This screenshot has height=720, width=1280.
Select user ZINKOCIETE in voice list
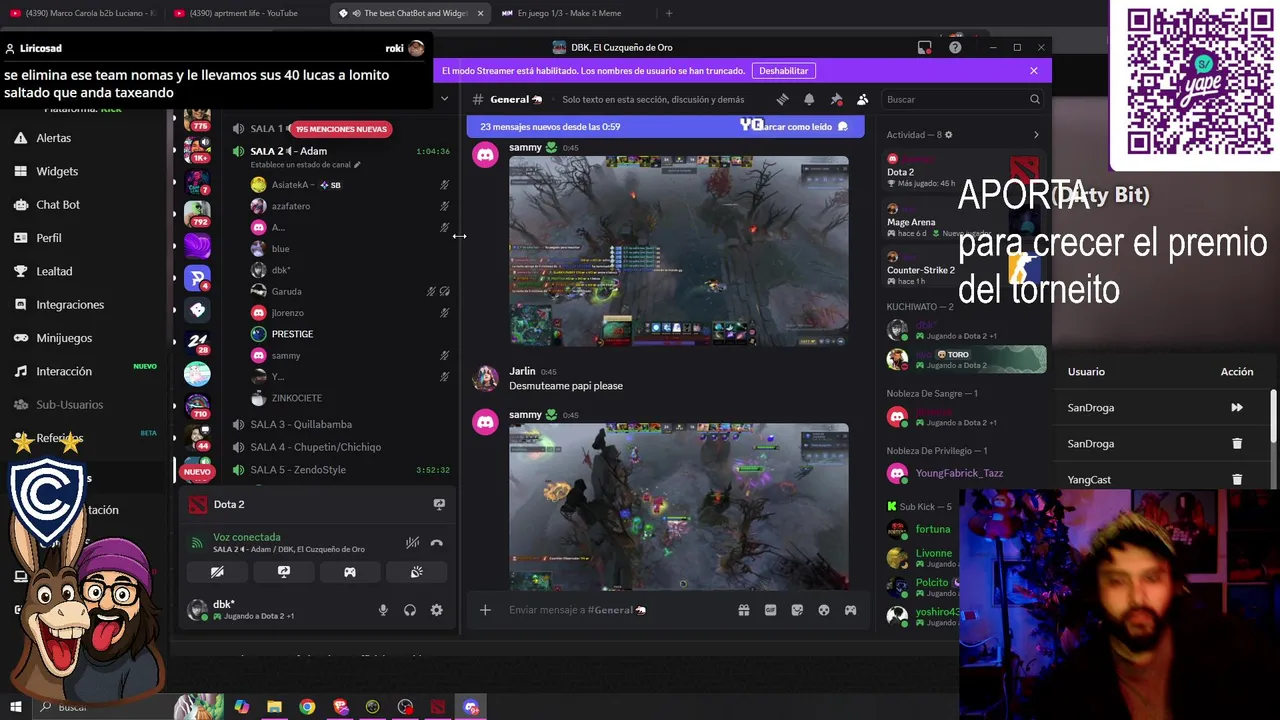click(x=296, y=398)
